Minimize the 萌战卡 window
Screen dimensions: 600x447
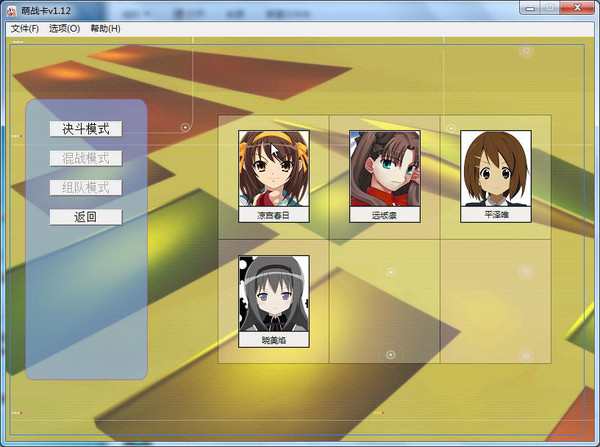pyautogui.click(x=530, y=7)
